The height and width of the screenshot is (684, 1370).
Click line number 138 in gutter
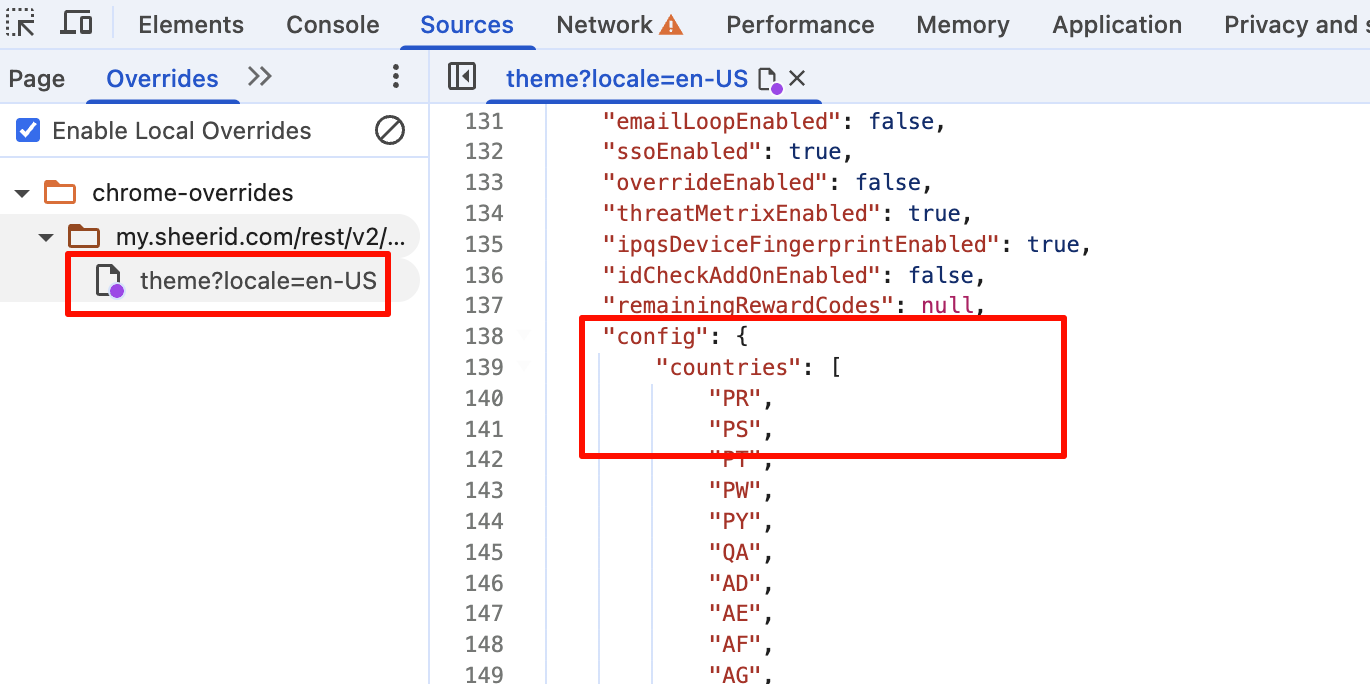(484, 336)
